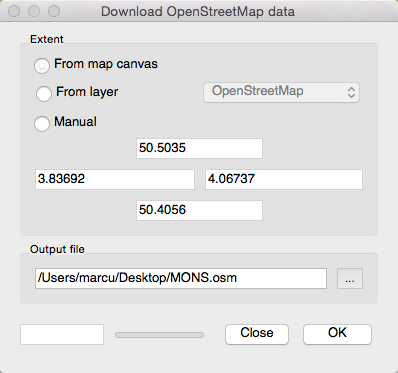Zoom the dialog with the window zoom button

[54, 11]
